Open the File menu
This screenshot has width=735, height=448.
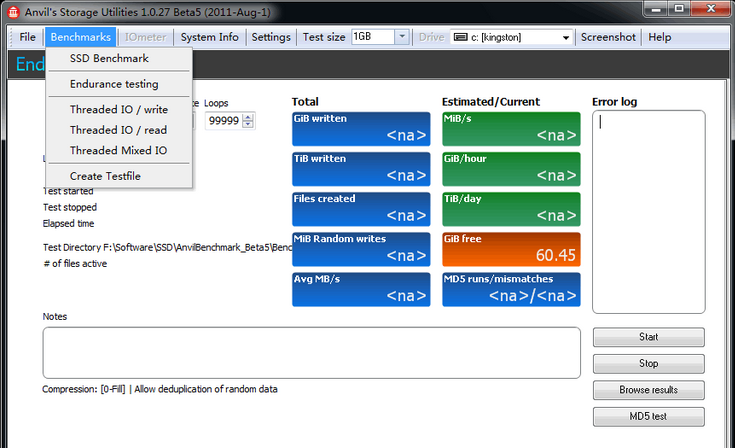(27, 37)
